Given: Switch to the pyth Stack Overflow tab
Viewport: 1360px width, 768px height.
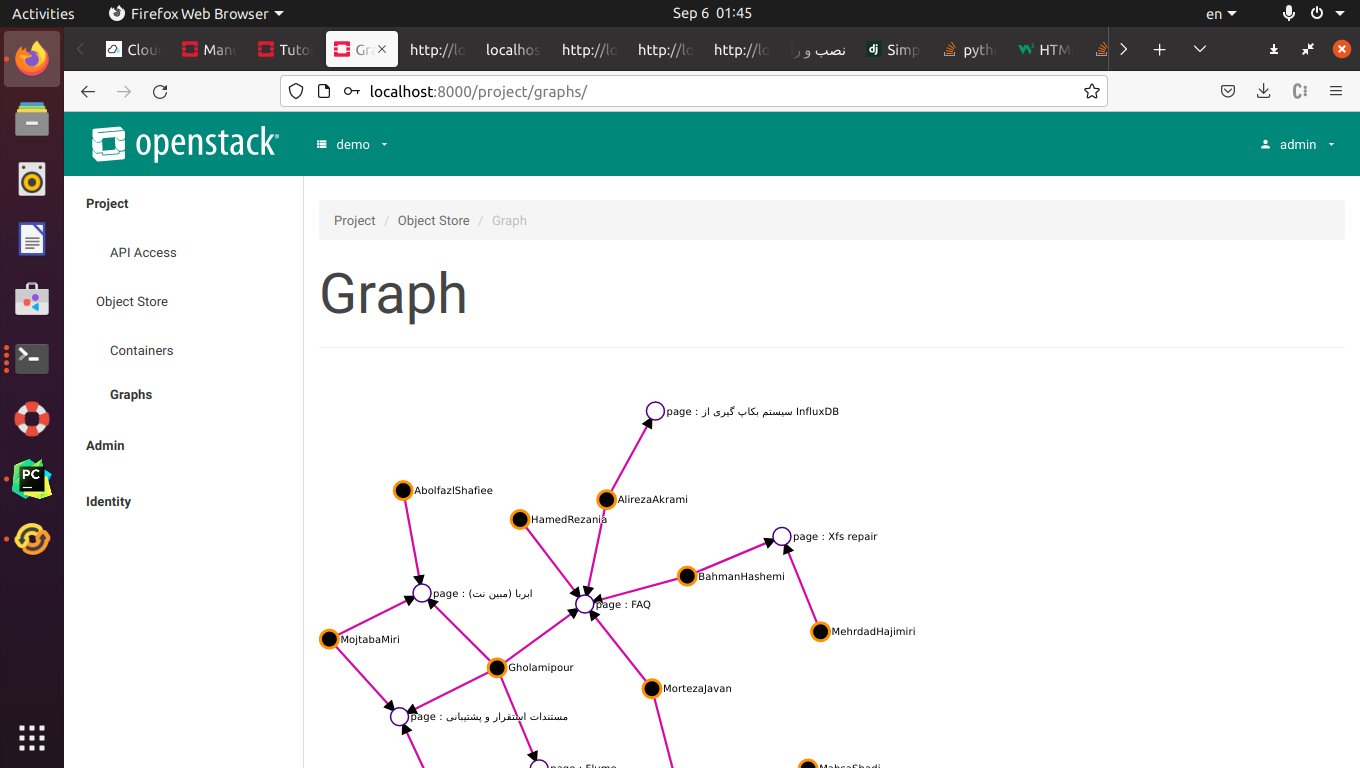Looking at the screenshot, I should point(969,49).
